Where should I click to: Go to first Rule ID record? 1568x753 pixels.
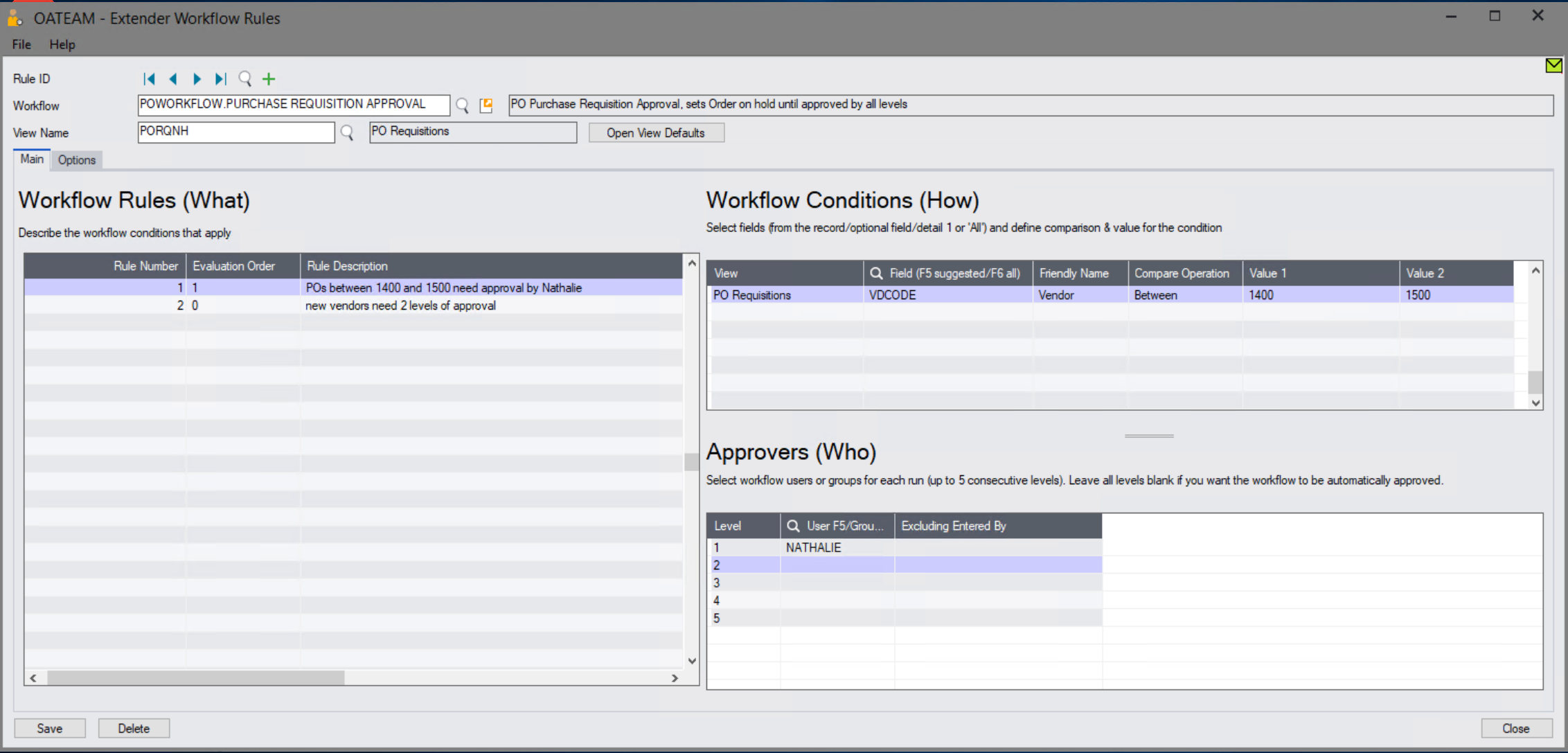[149, 79]
